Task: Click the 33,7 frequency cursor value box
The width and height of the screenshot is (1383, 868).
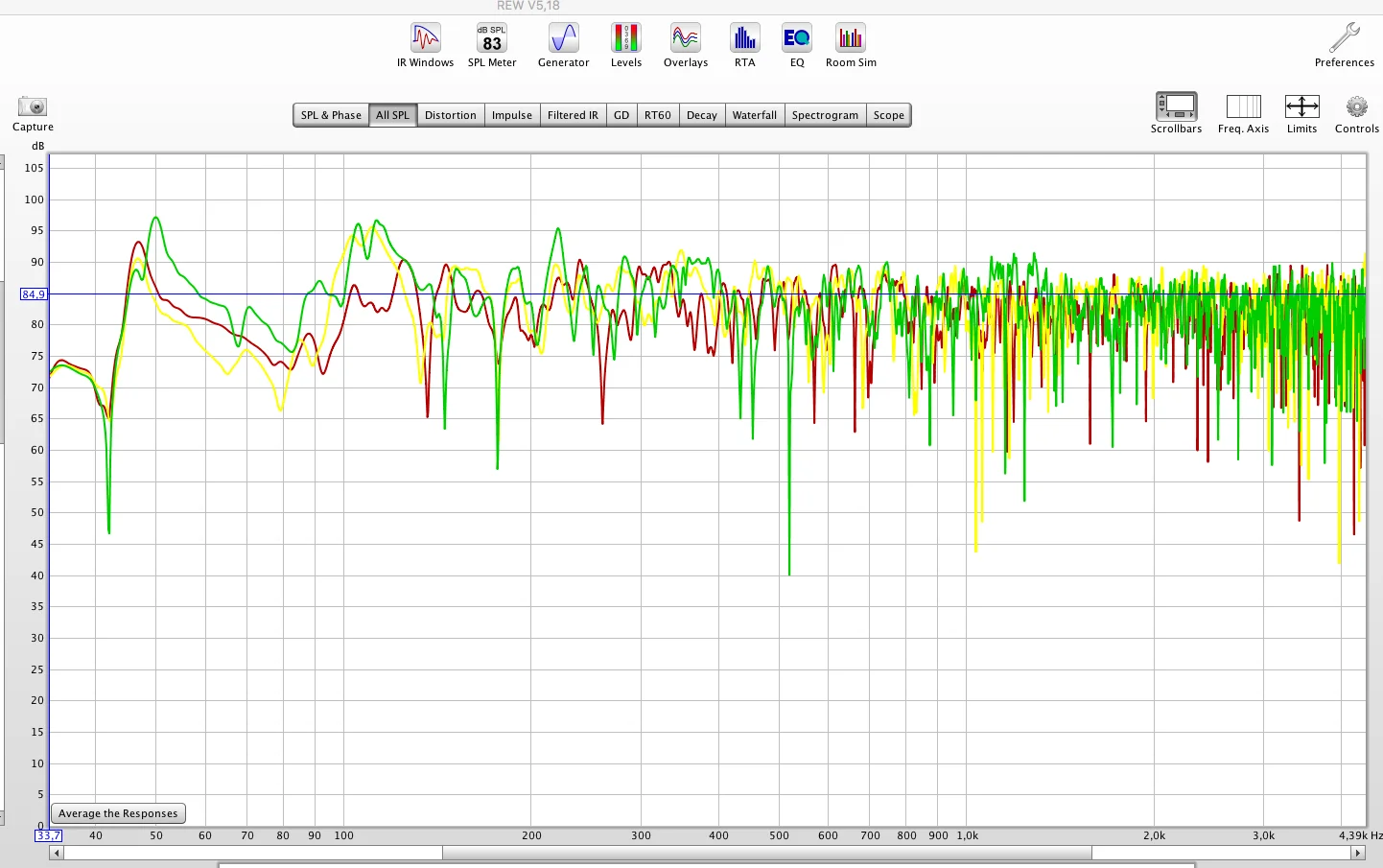Action: click(49, 835)
